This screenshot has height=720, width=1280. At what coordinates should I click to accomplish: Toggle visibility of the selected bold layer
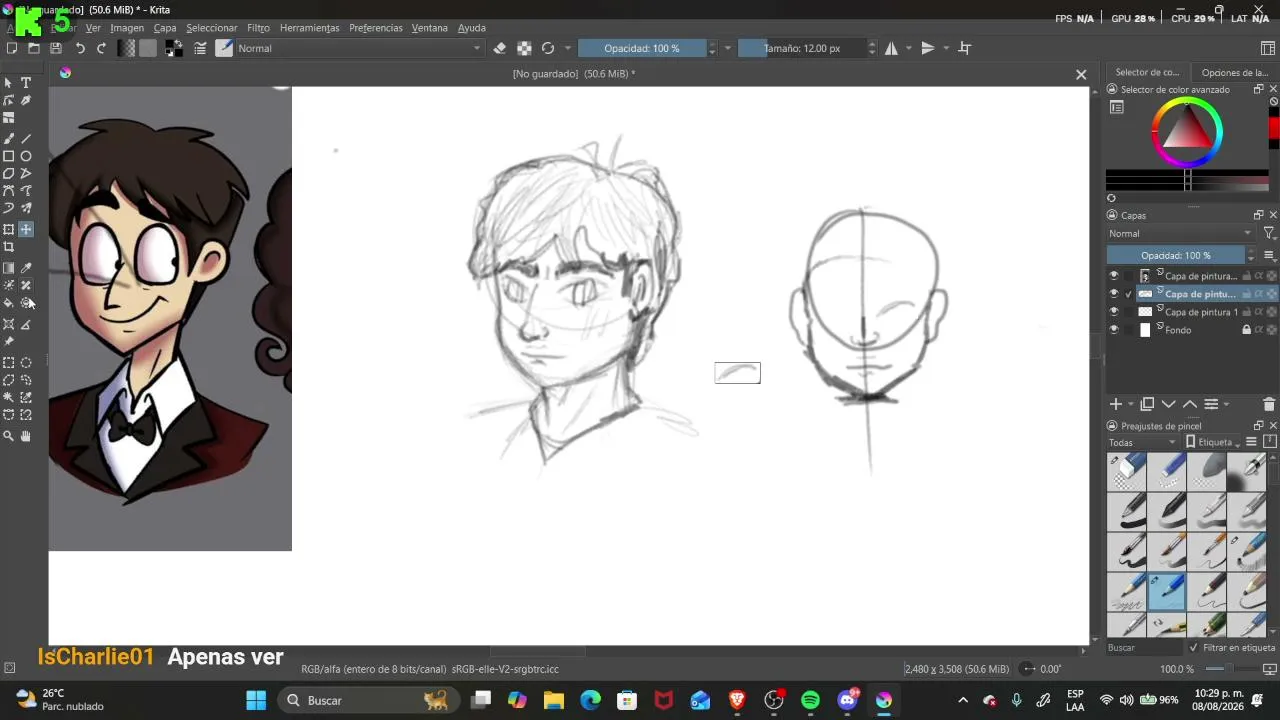1114,294
